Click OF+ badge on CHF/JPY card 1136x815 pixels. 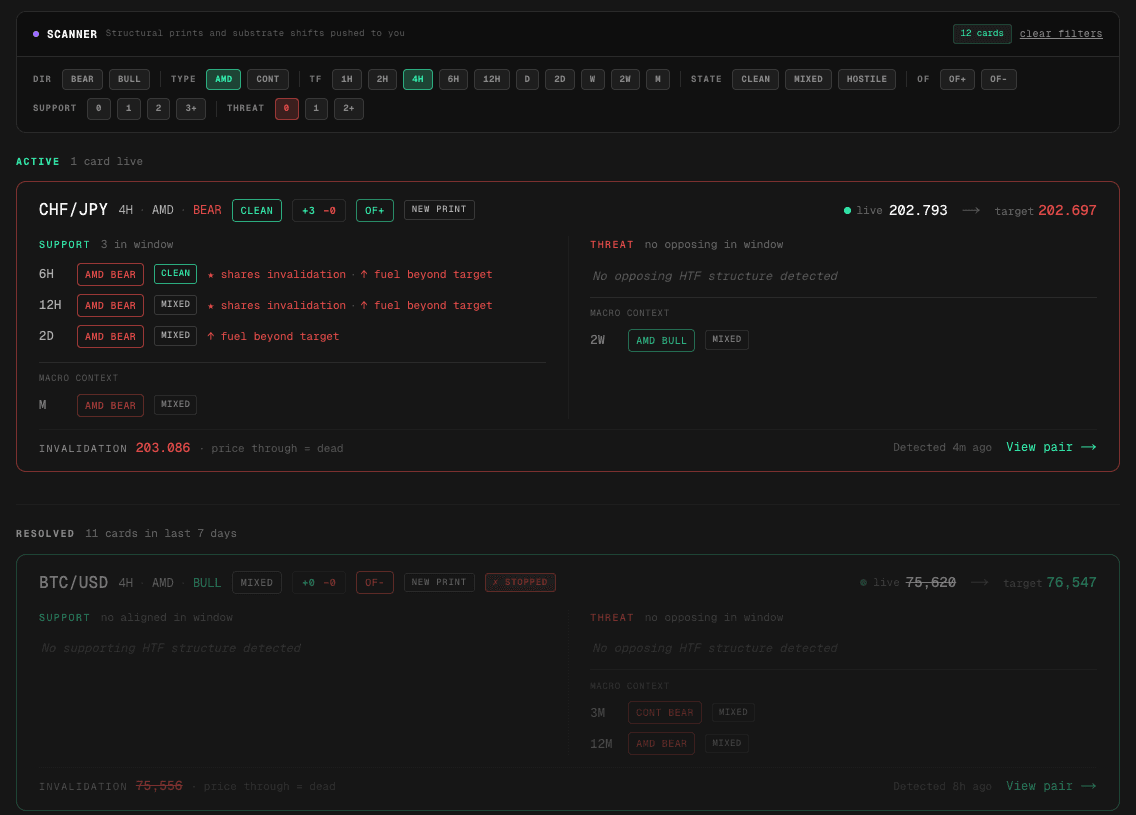375,210
